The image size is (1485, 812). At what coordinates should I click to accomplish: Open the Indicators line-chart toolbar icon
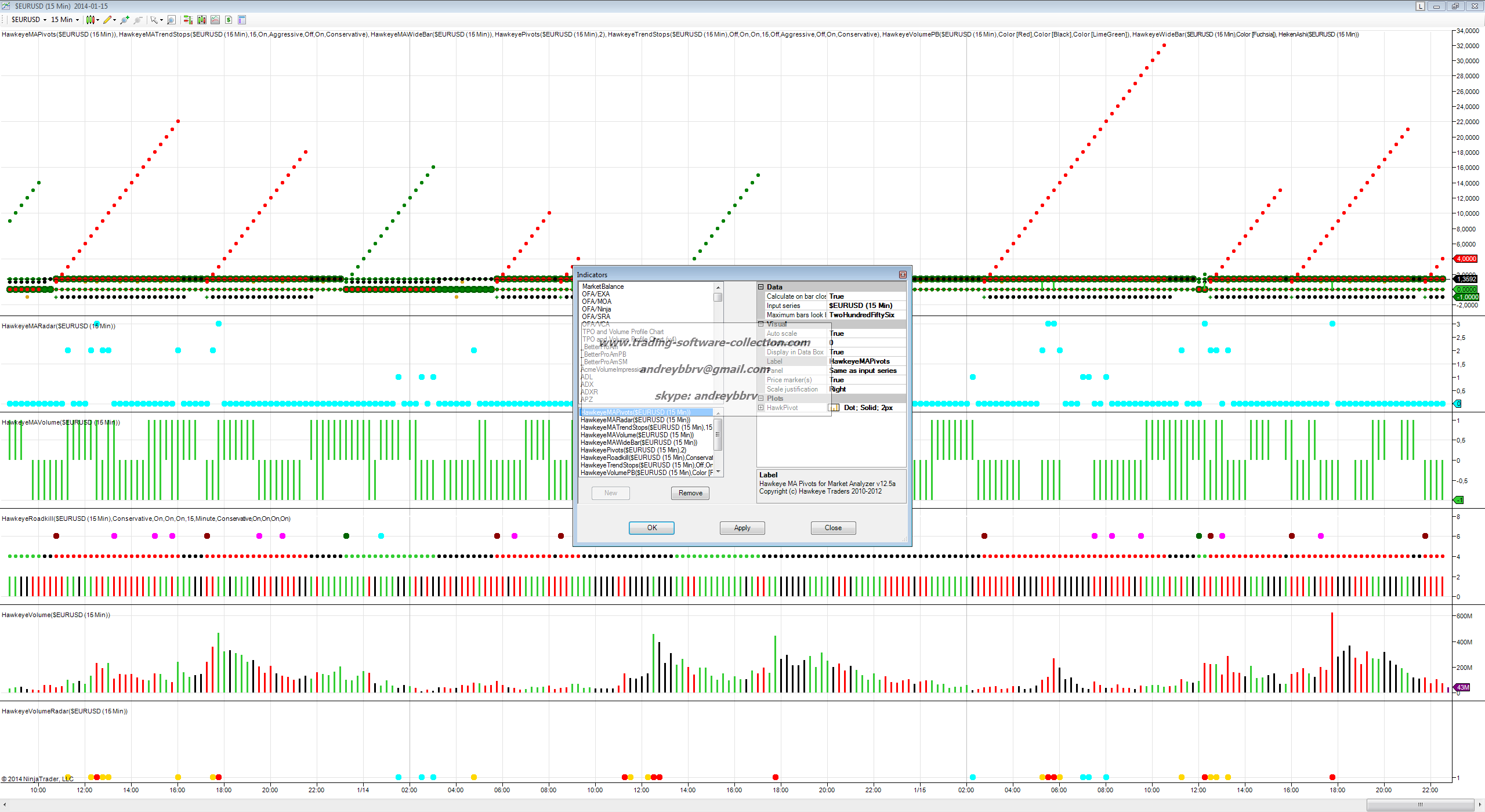pyautogui.click(x=215, y=20)
